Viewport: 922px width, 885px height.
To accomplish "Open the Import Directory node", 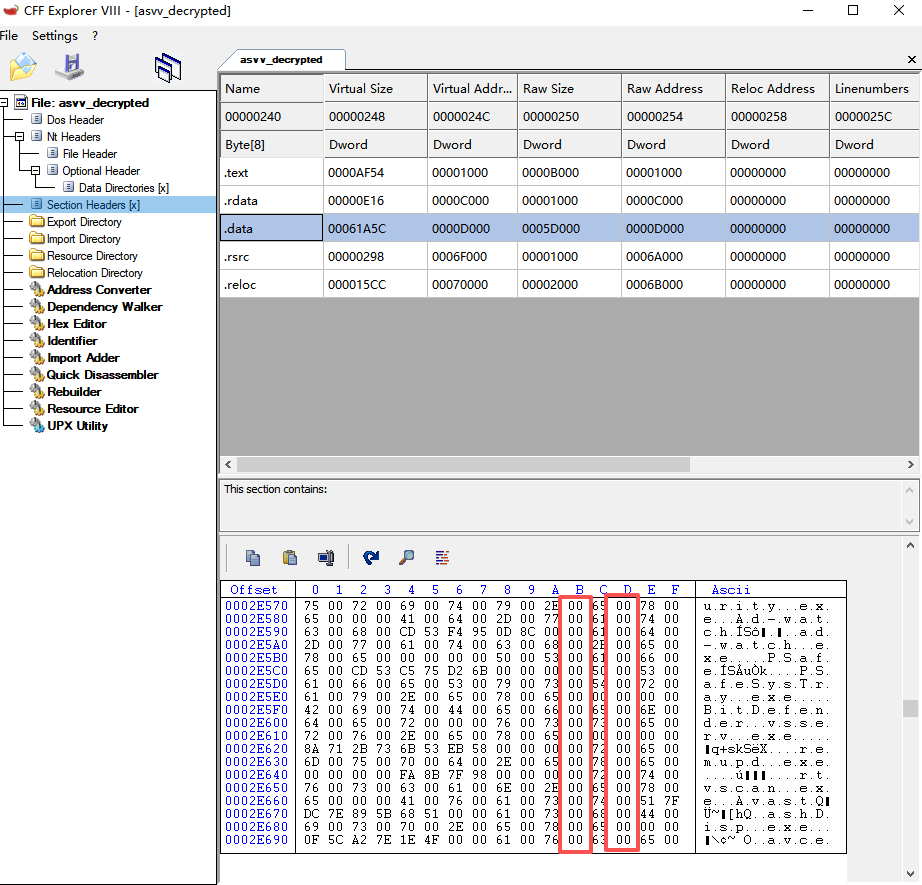I will point(83,239).
